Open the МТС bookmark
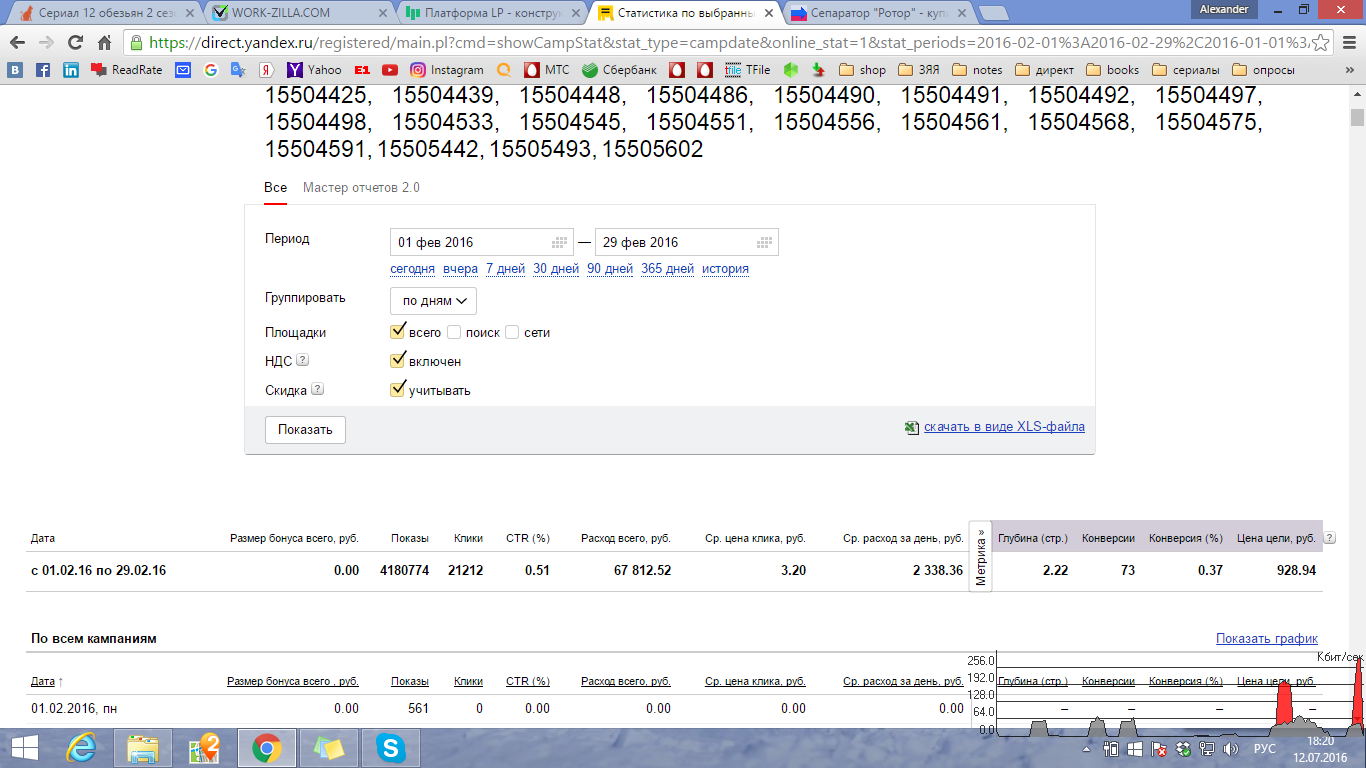Screen dimensions: 1366x768 547,70
